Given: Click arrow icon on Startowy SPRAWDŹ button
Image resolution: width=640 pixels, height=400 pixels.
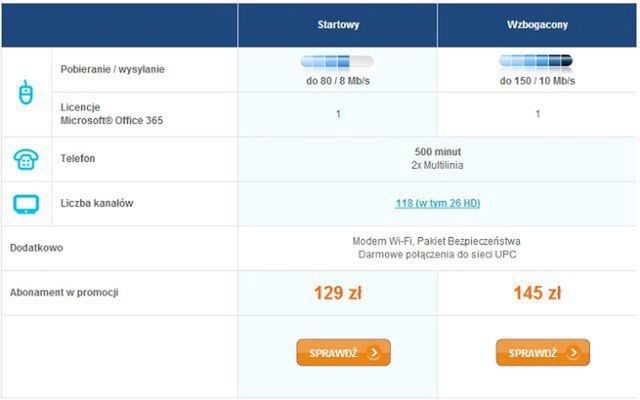Looking at the screenshot, I should 372,353.
